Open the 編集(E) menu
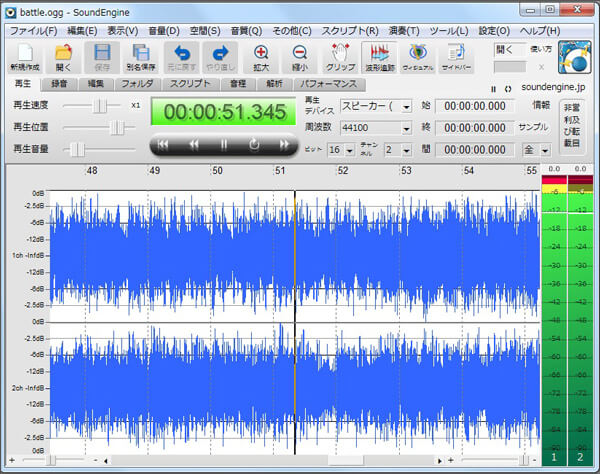The image size is (600, 474). coord(82,31)
